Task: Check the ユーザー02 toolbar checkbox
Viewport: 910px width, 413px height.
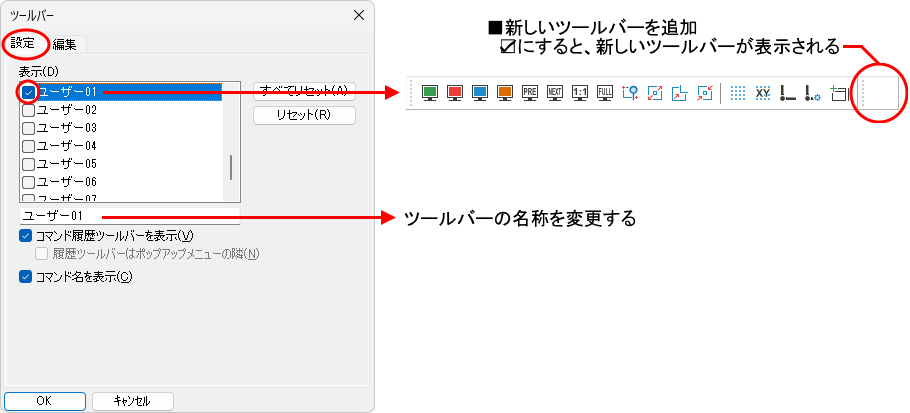Action: [x=28, y=110]
